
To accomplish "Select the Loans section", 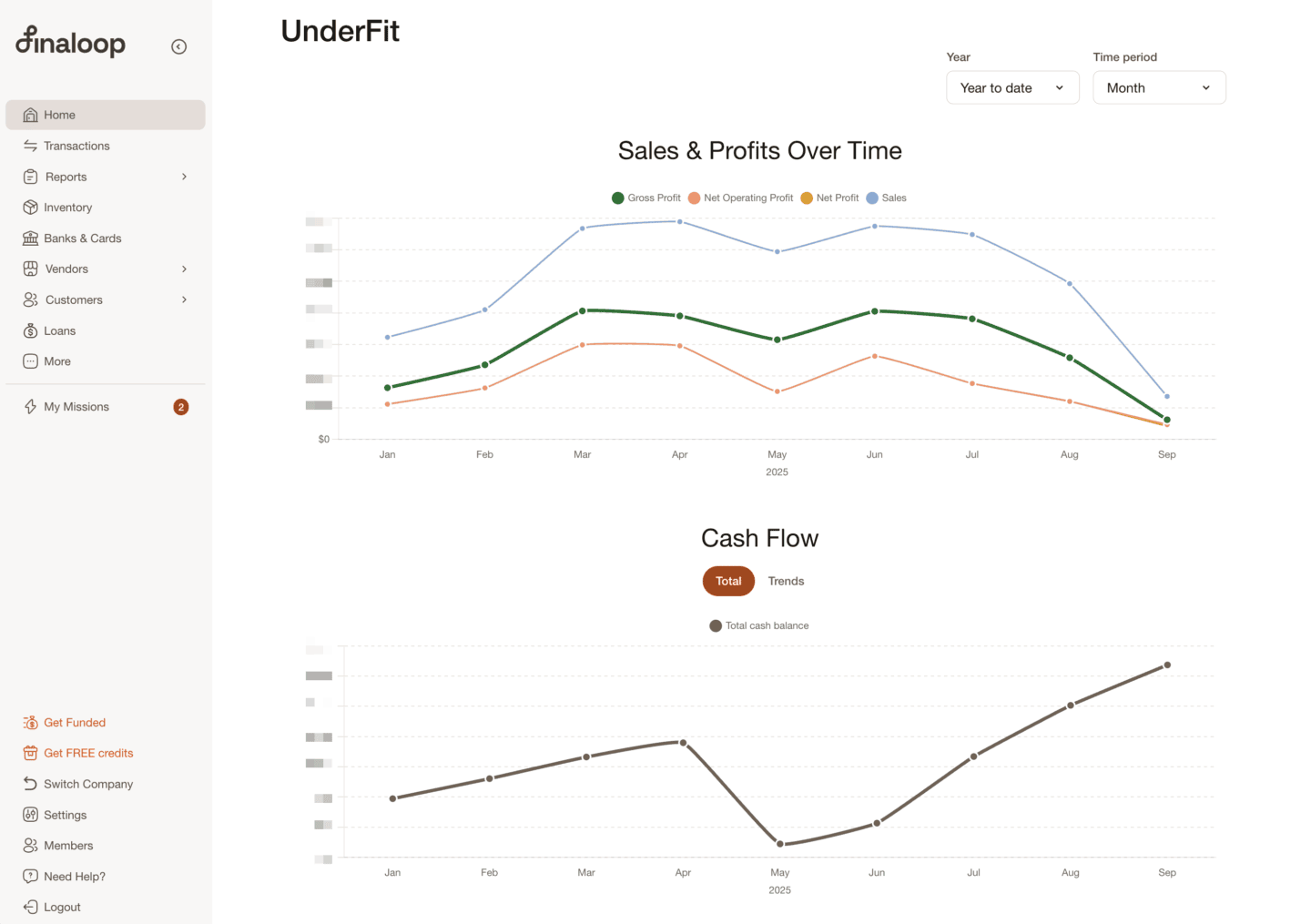I will tap(60, 330).
